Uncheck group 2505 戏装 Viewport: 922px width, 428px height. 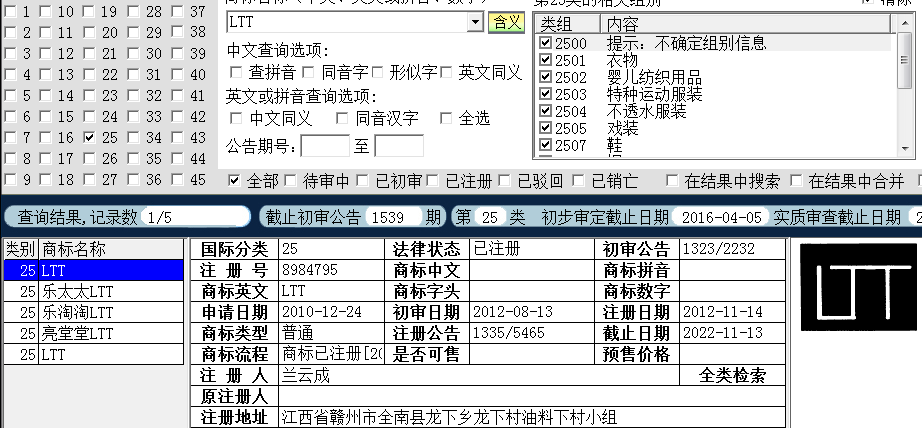545,128
